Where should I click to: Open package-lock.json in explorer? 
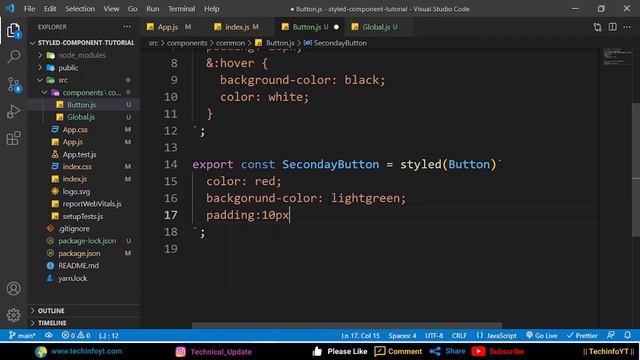tap(84, 241)
